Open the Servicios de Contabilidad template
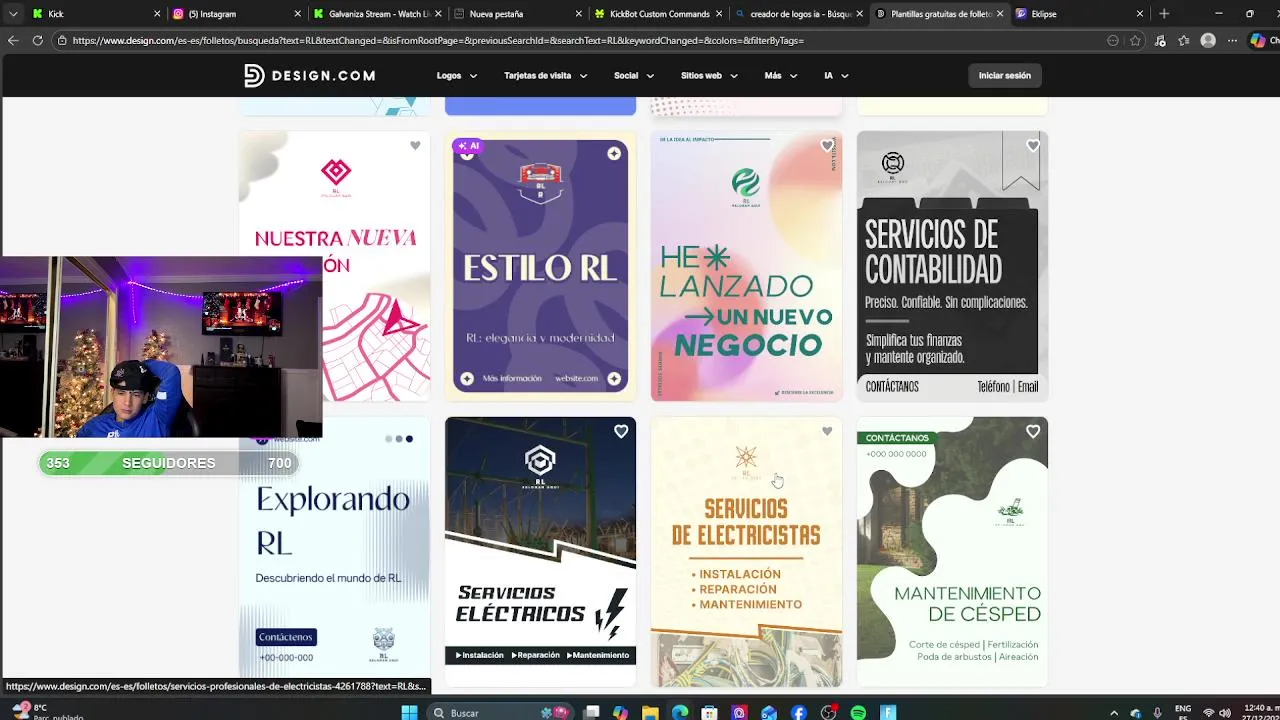The width and height of the screenshot is (1280, 720). [x=952, y=266]
